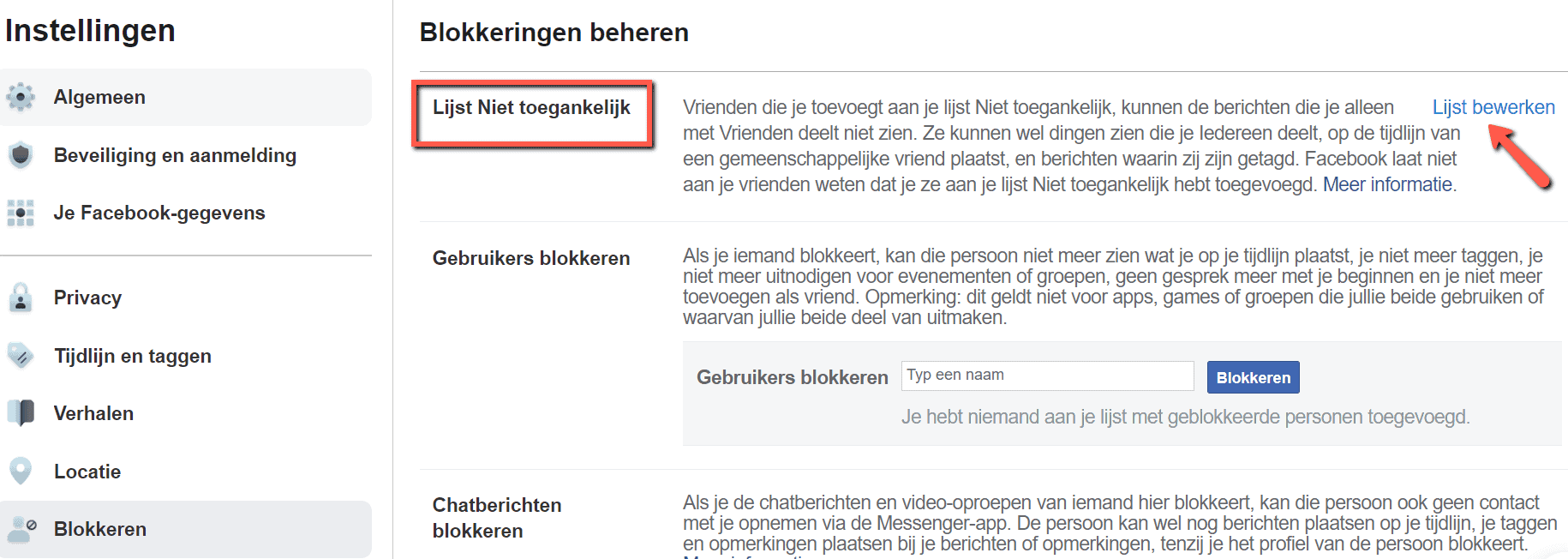Viewport: 1568px width, 559px height.
Task: Click the book icon beside Verhalen
Action: coord(21,413)
